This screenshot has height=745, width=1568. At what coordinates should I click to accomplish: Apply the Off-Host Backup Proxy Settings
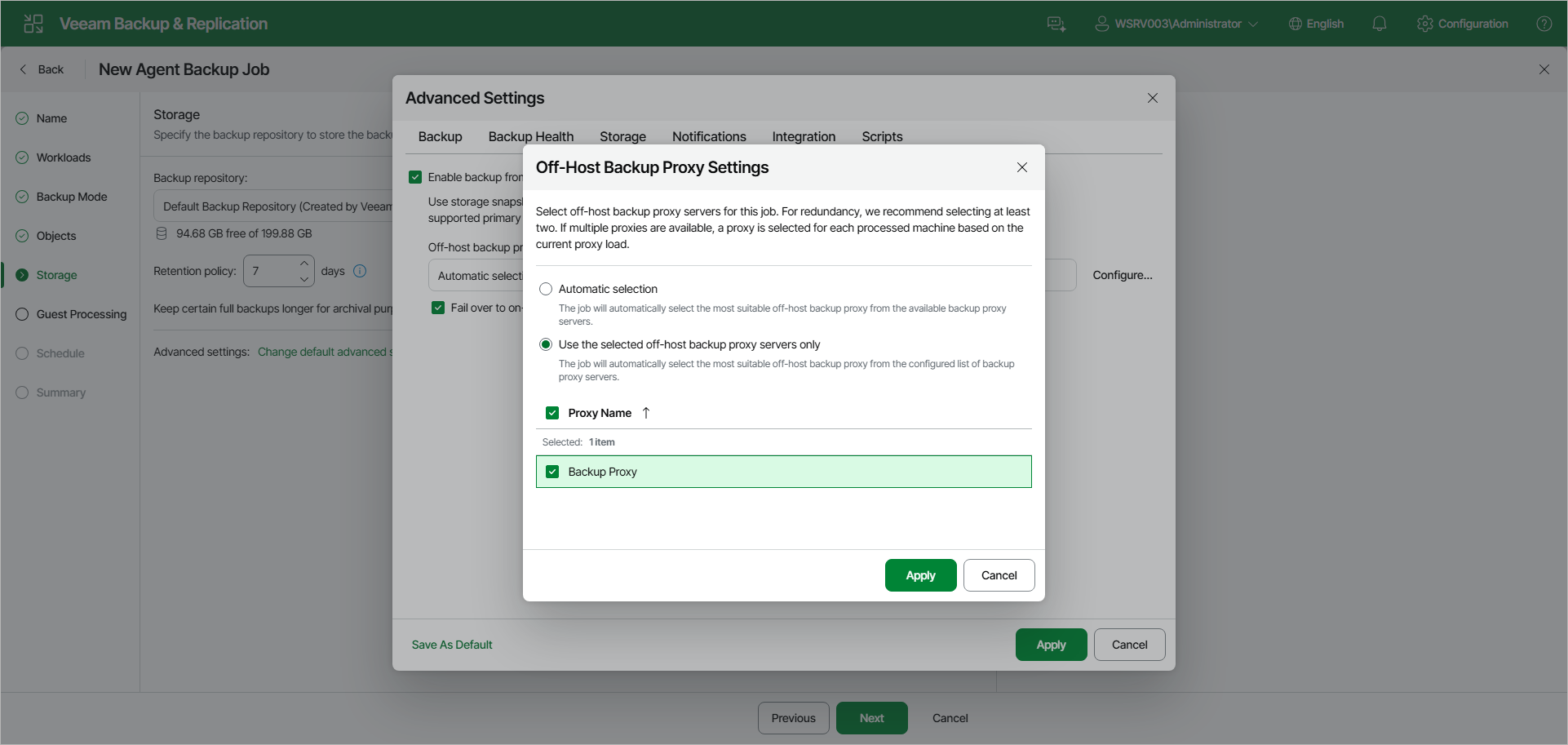(921, 575)
